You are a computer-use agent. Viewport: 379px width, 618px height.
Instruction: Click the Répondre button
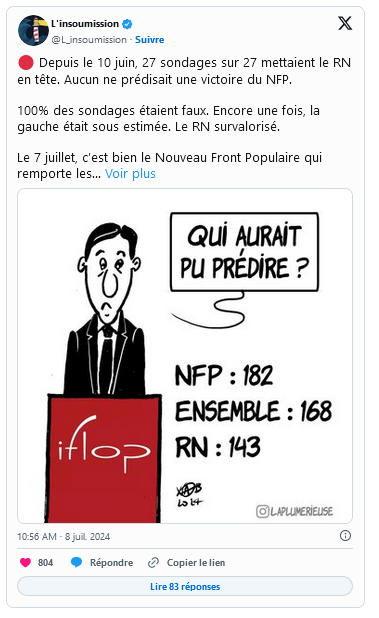[x=111, y=562]
